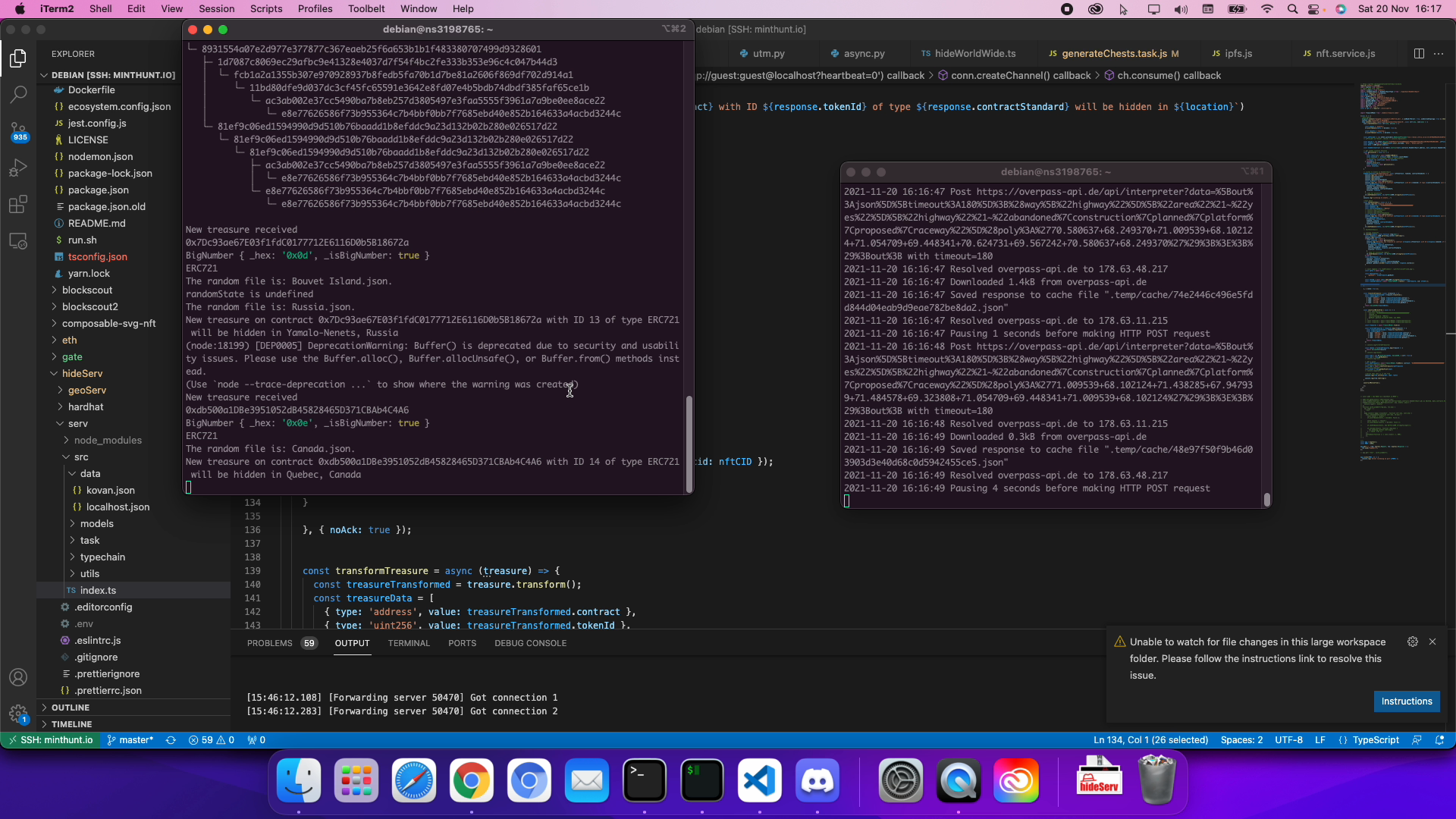Click the feedback icon in status bar
Image resolution: width=1456 pixels, height=819 pixels.
pos(1417,740)
